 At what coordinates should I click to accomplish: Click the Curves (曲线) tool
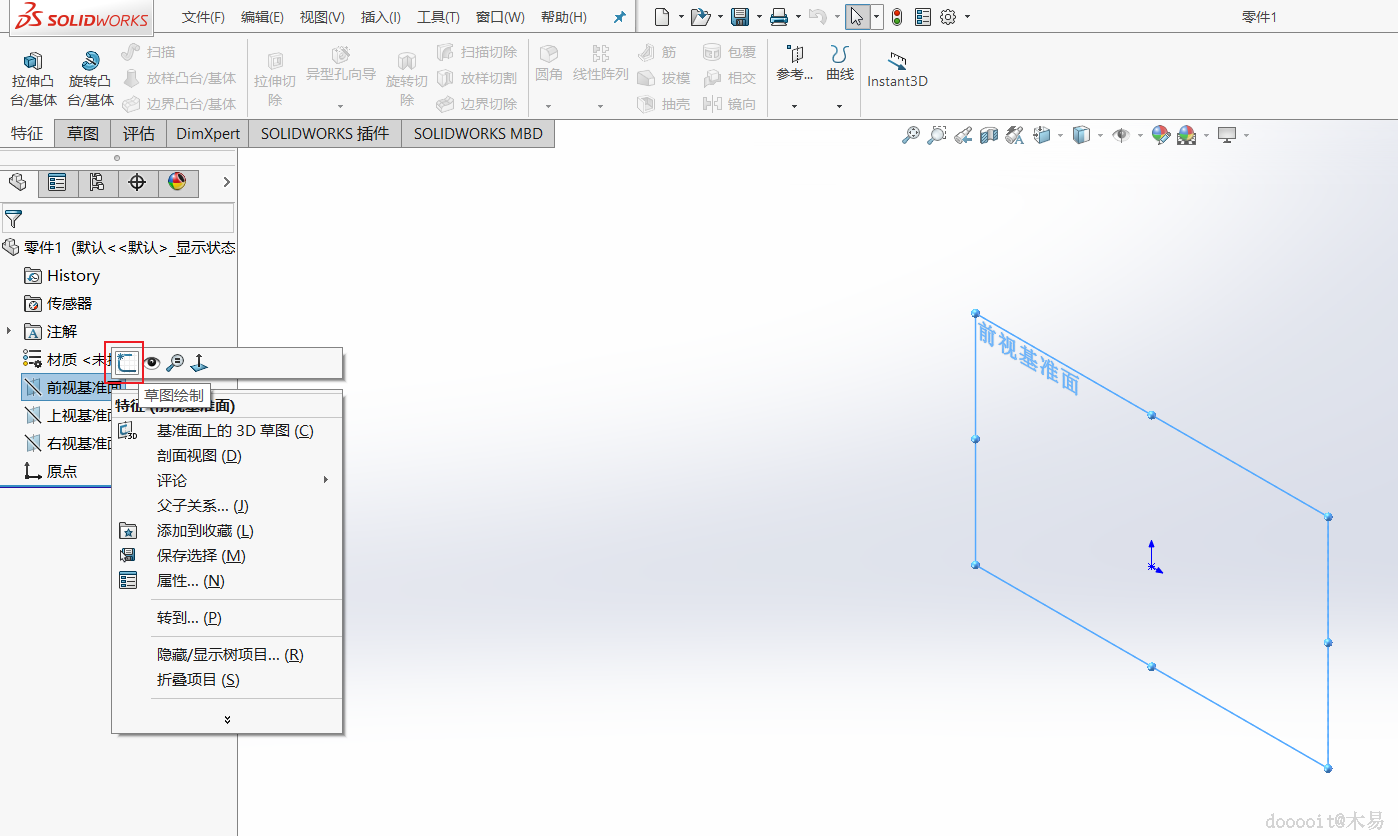click(x=840, y=65)
